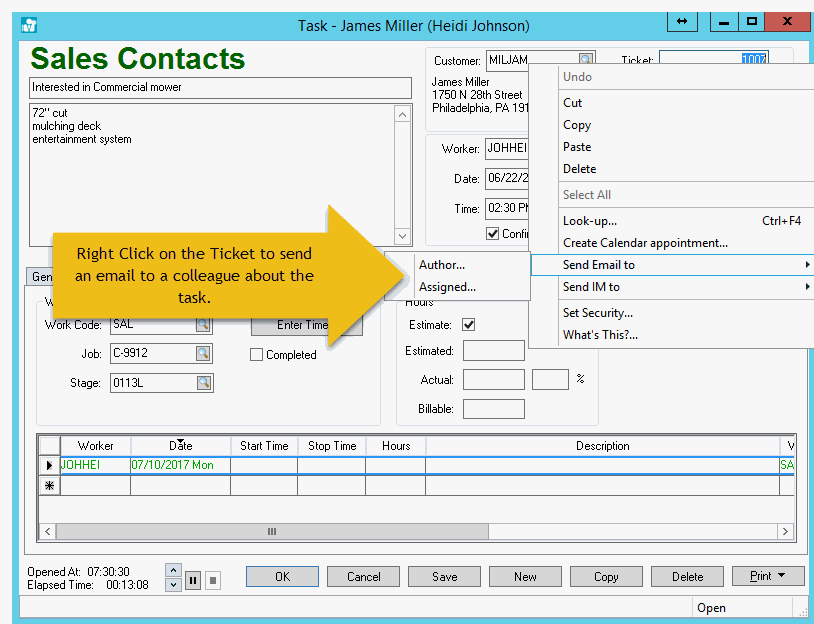This screenshot has width=814, height=624.
Task: Open the Print dropdown button
Action: (x=767, y=577)
